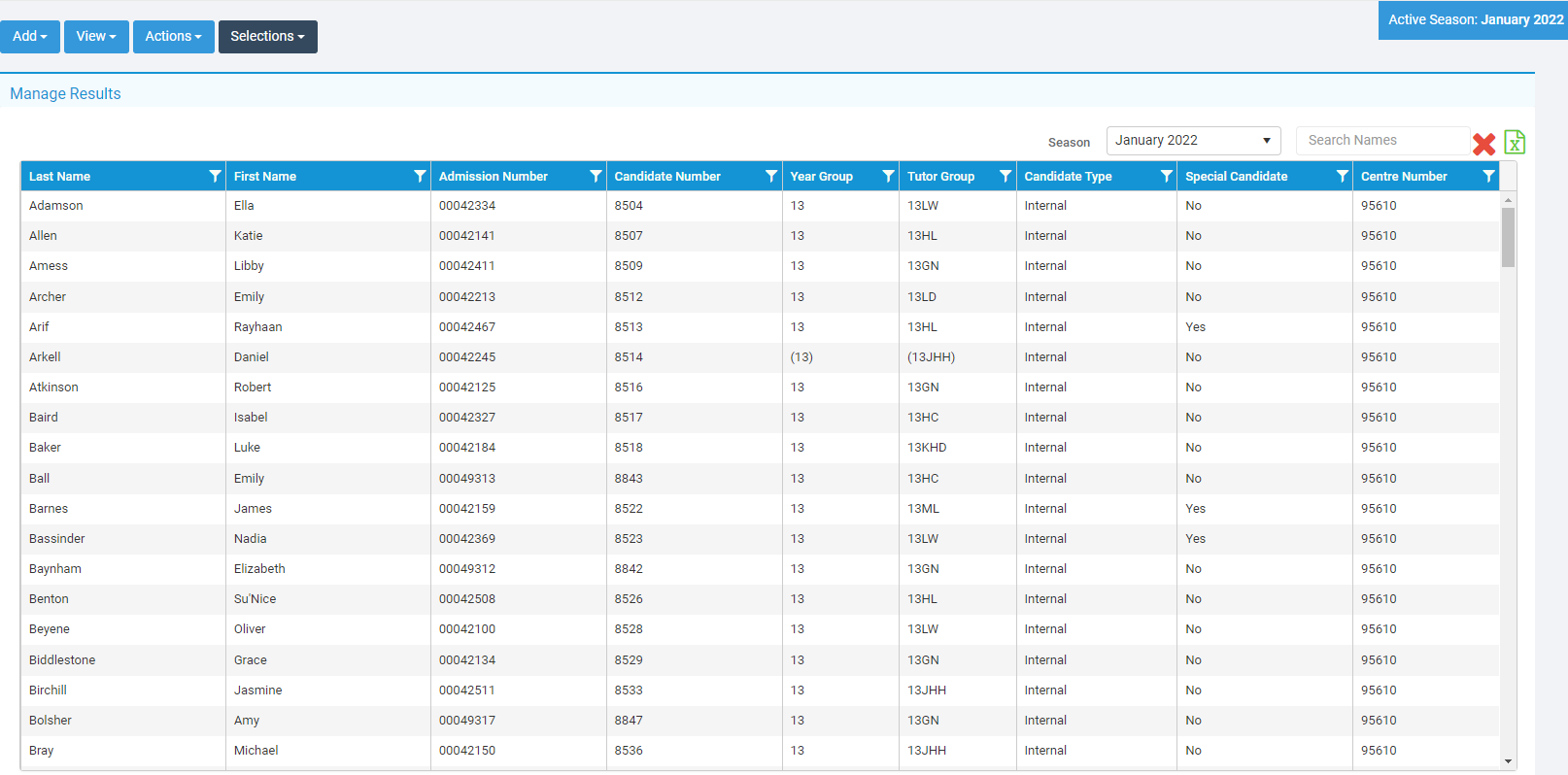Expand the View dropdown menu
The width and height of the screenshot is (1568, 775).
96,37
